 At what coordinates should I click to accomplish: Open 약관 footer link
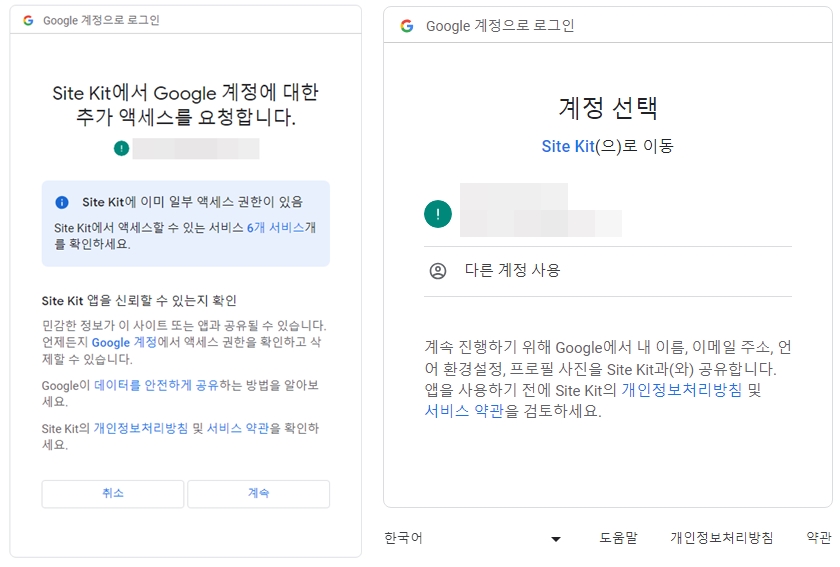[x=819, y=538]
